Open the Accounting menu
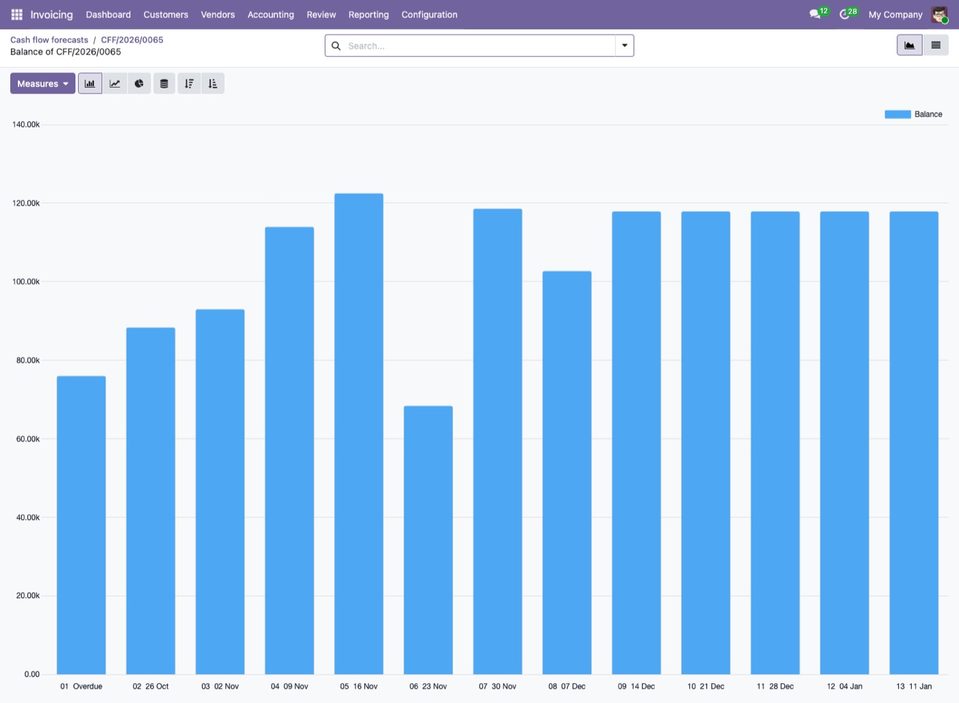This screenshot has height=703, width=959. [270, 15]
